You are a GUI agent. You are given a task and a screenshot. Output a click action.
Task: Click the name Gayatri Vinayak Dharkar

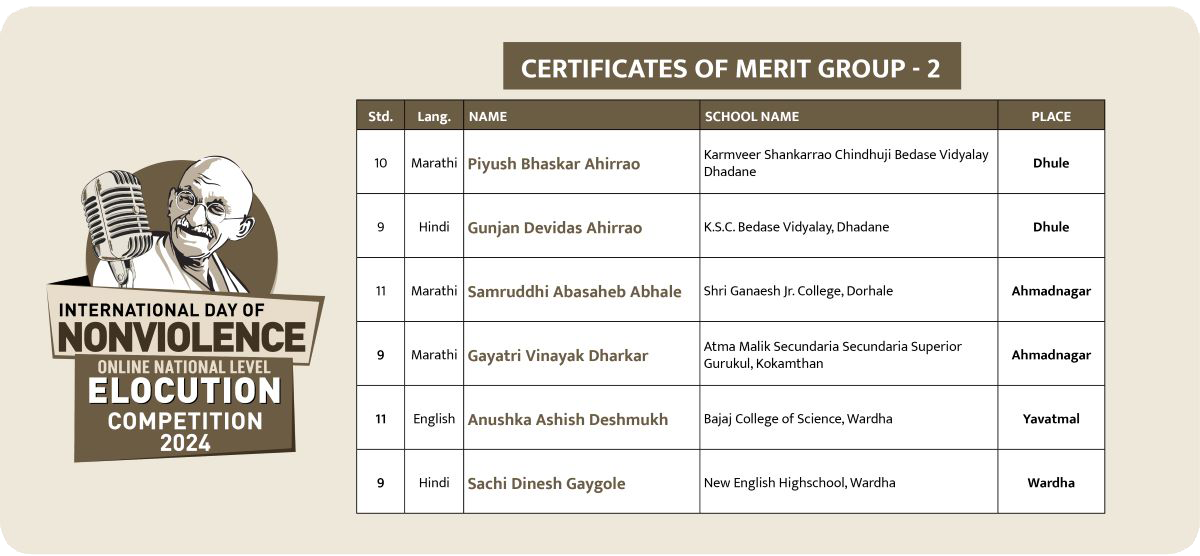[558, 356]
